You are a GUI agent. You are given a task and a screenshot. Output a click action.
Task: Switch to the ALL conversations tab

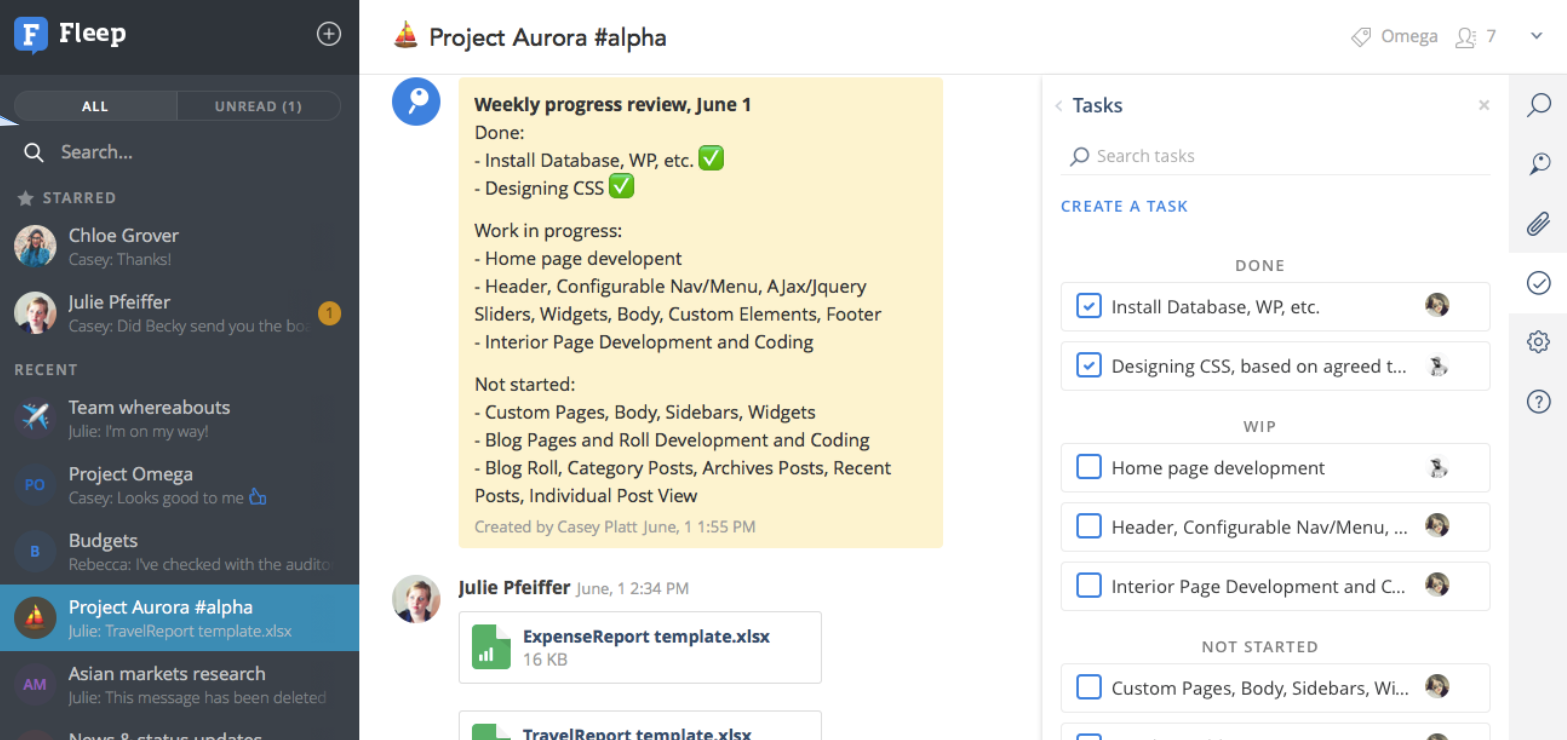pos(95,106)
